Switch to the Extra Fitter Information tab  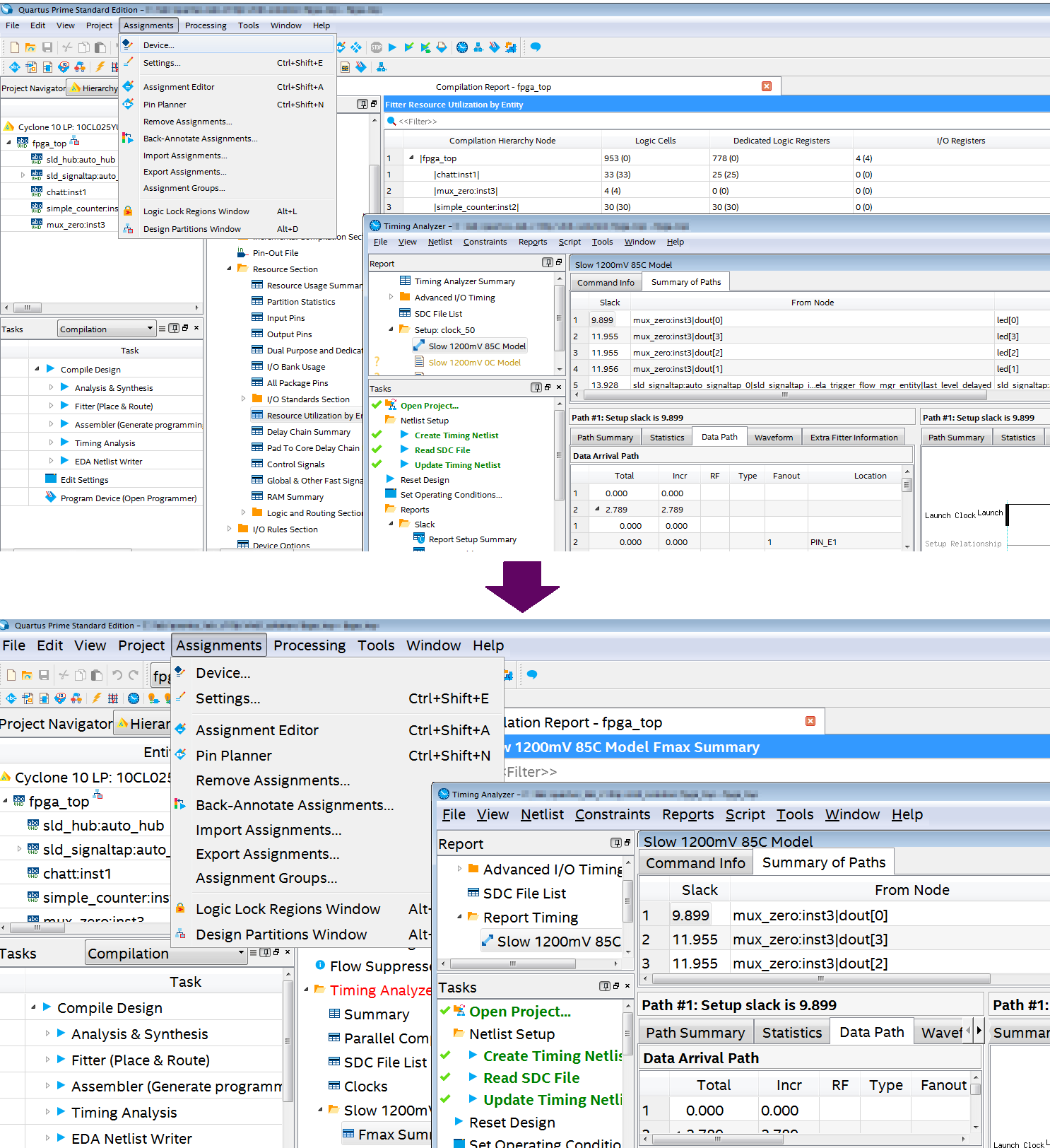854,438
